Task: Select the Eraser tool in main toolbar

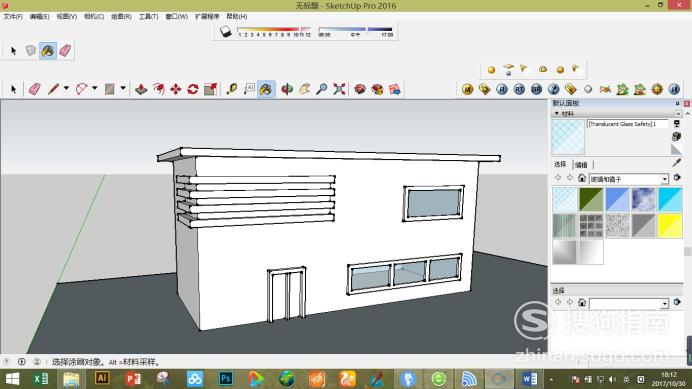Action: (x=34, y=89)
